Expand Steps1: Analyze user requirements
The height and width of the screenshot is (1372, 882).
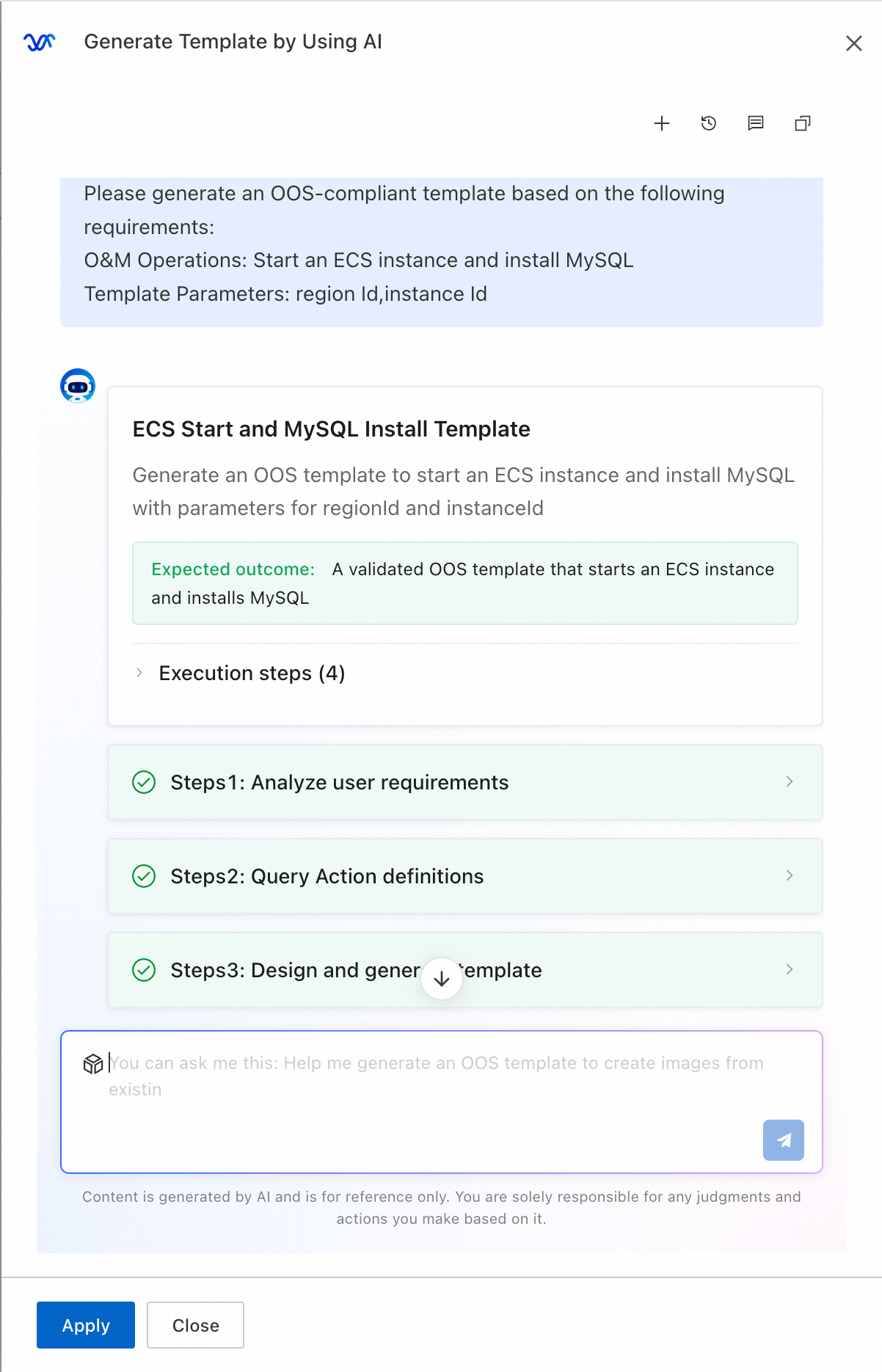[465, 782]
